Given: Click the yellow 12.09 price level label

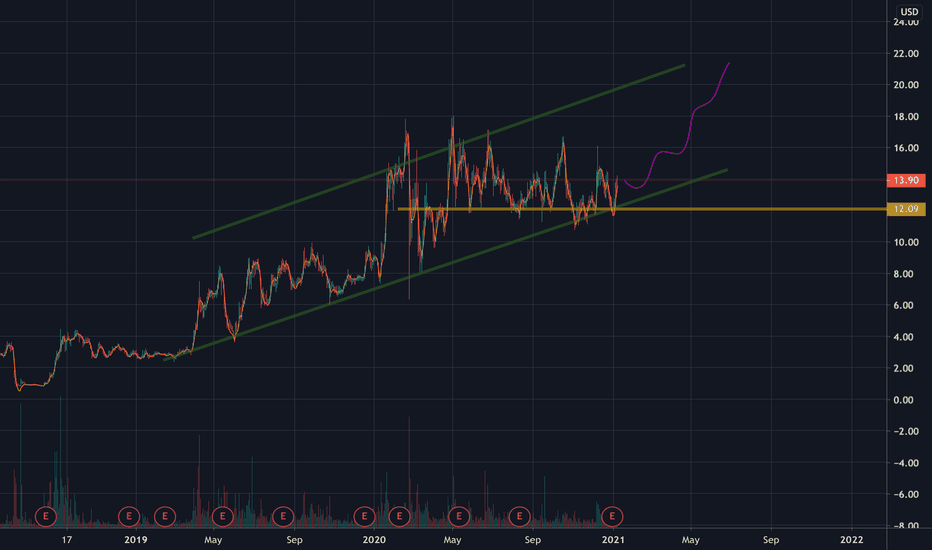Looking at the screenshot, I should (906, 209).
